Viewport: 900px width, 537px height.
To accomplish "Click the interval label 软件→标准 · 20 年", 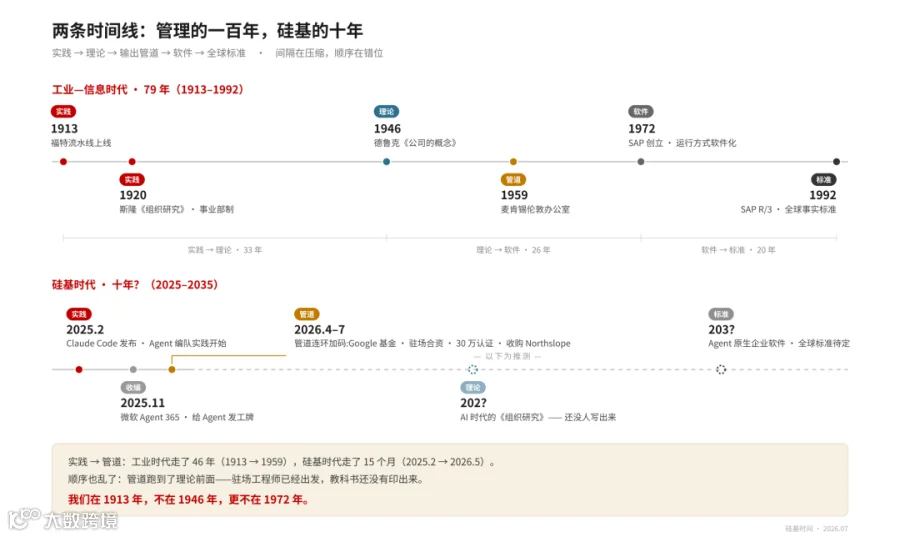I will [x=738, y=250].
